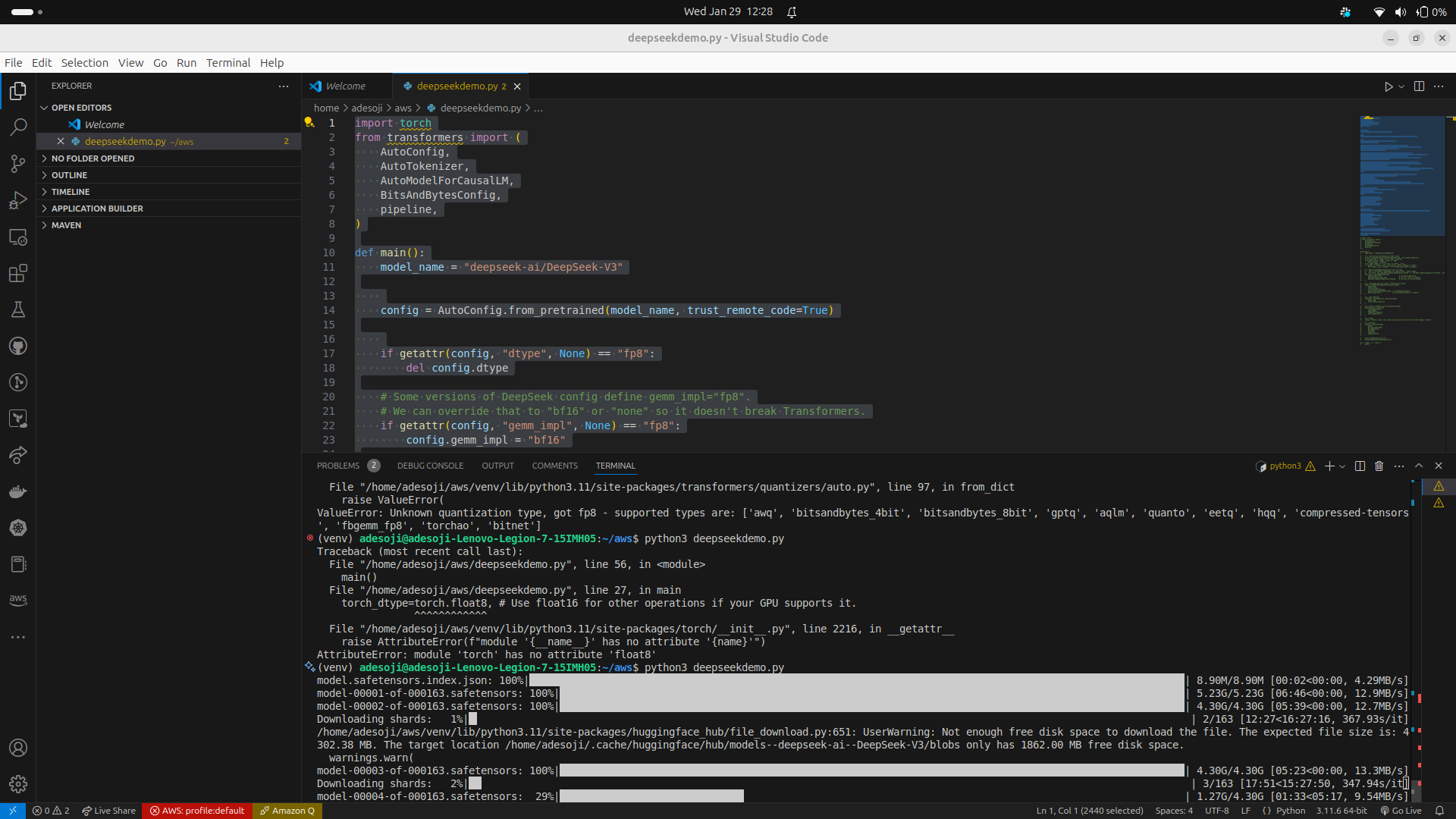Open the Extensions view

click(18, 273)
